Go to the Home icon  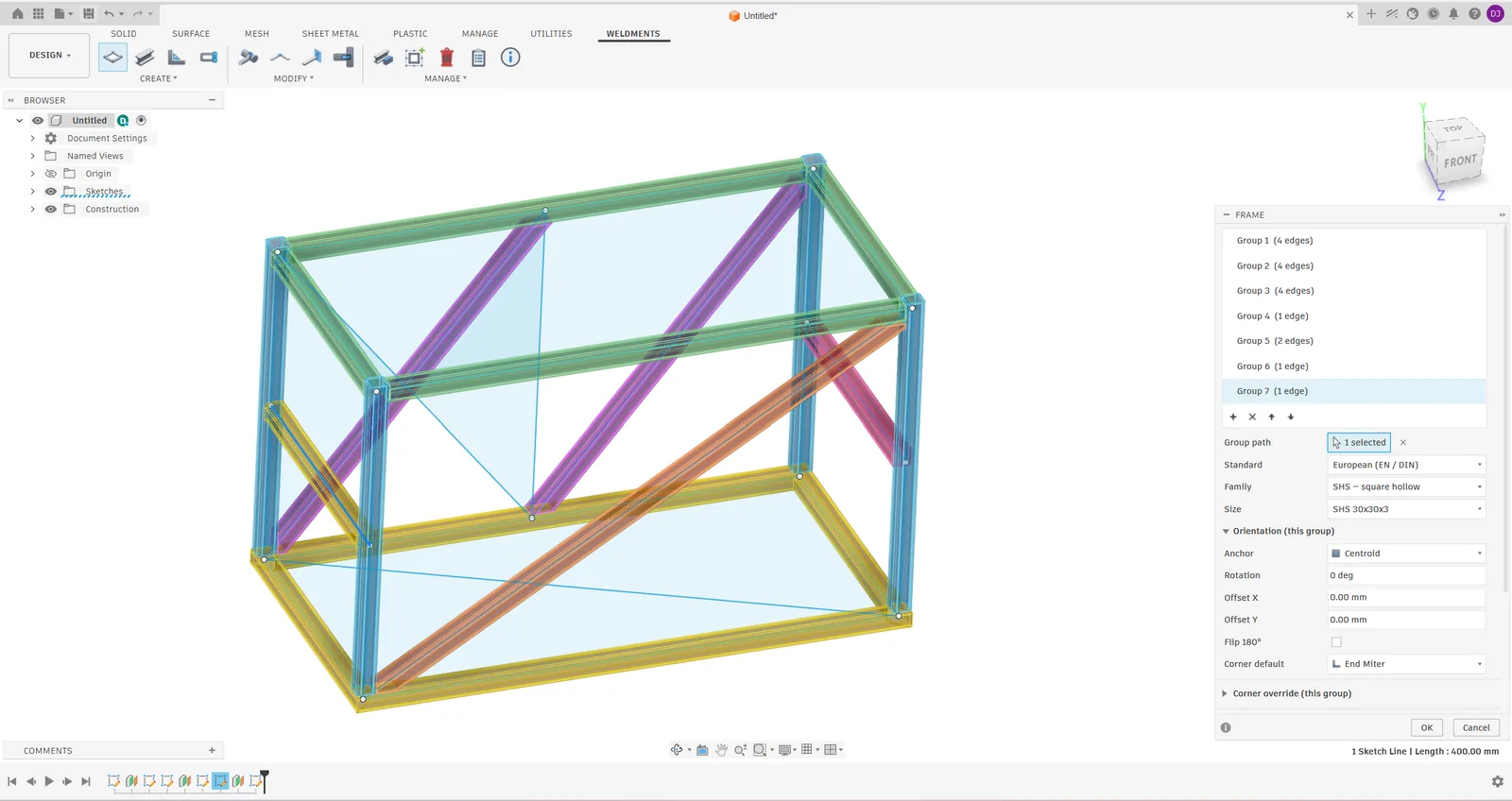(x=17, y=14)
